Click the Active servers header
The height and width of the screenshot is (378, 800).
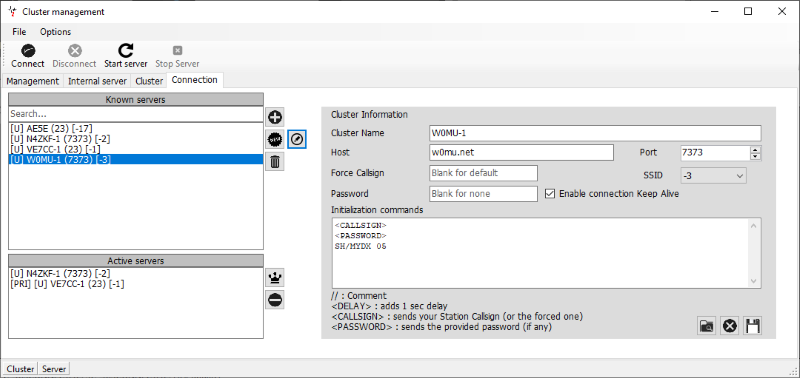pyautogui.click(x=136, y=261)
